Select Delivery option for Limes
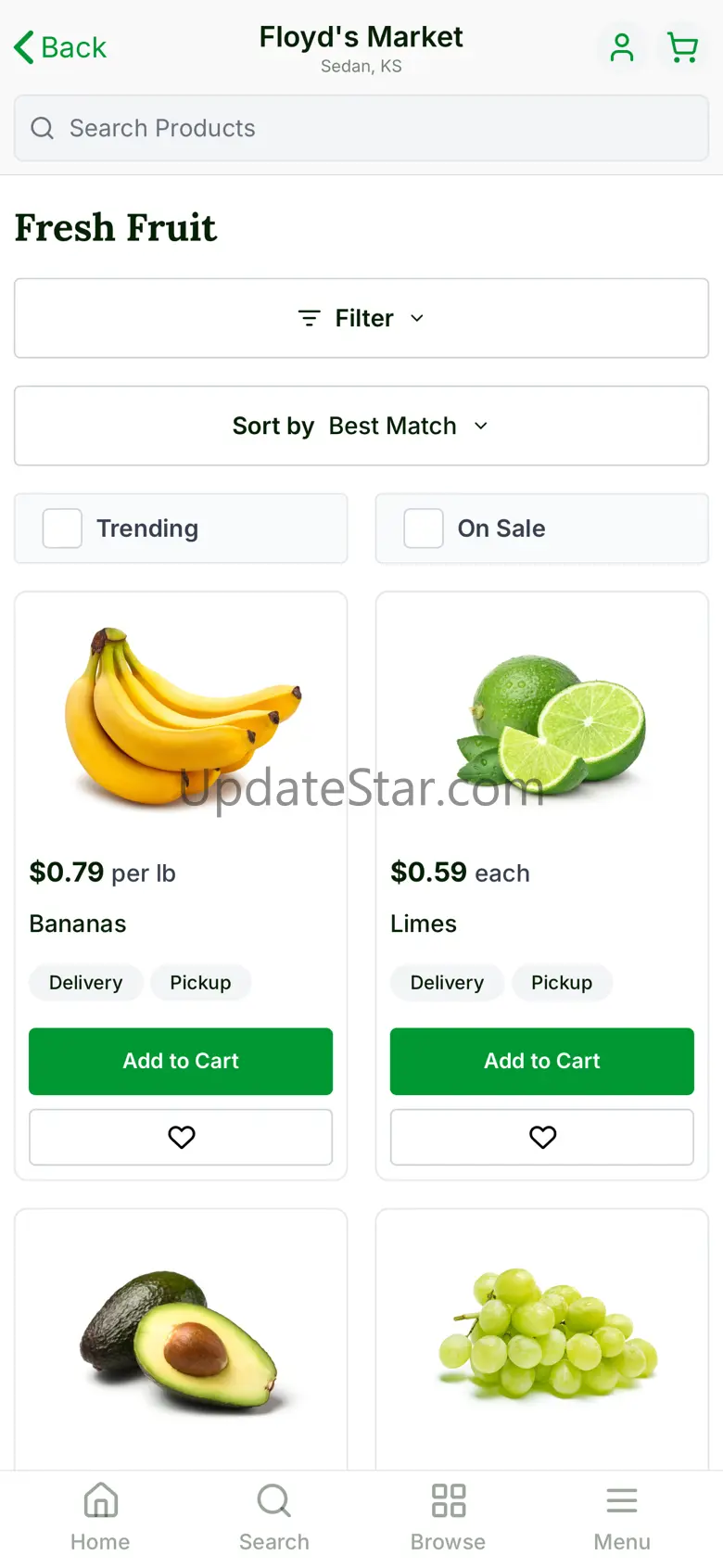Viewport: 723px width, 1568px height. pyautogui.click(x=447, y=983)
